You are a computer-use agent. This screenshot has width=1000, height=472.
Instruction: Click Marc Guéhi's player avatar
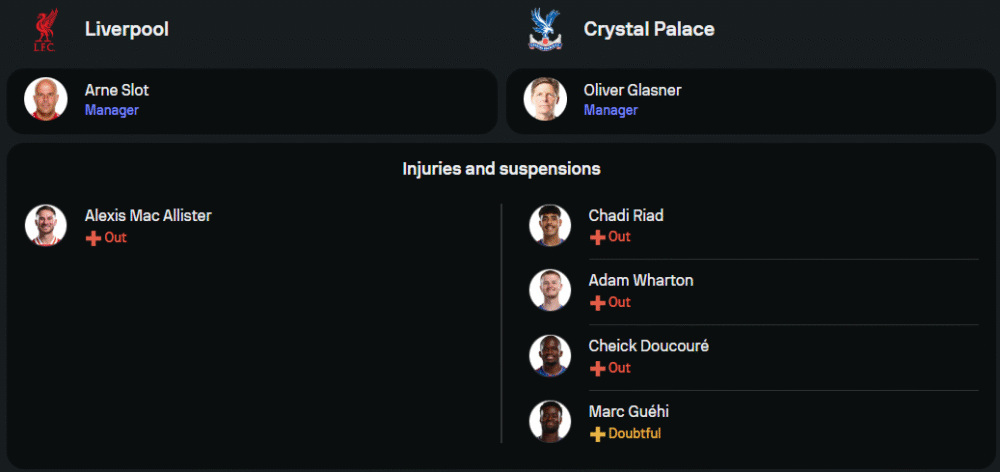coord(549,421)
